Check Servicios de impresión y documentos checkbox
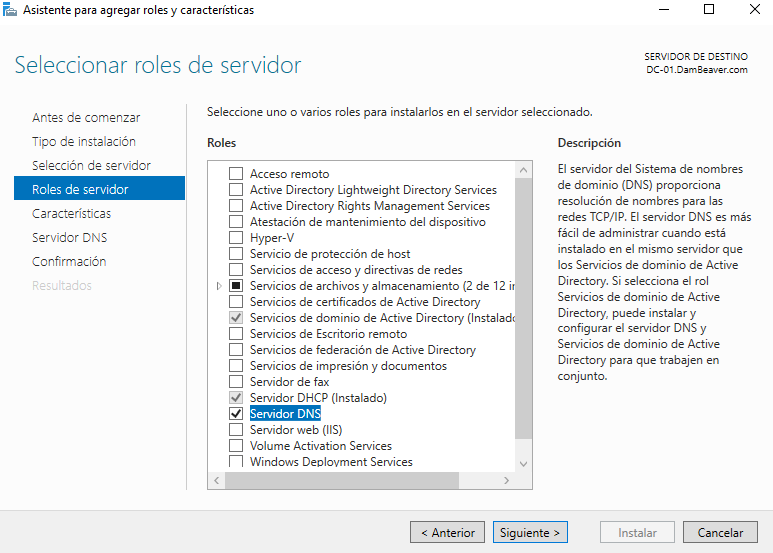773x553 pixels. coord(236,366)
